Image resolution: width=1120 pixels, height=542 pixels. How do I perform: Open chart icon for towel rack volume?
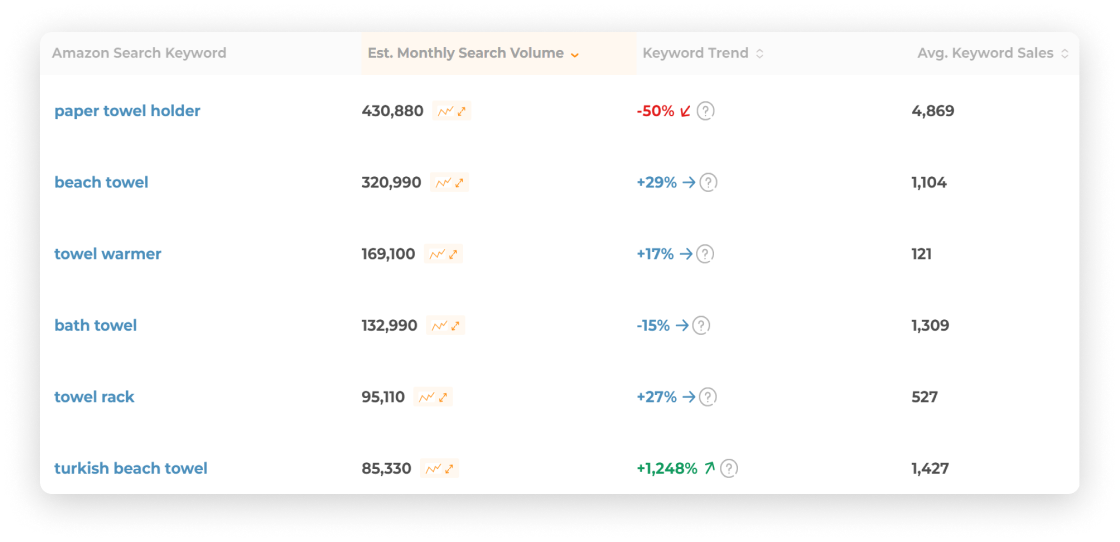coord(433,397)
